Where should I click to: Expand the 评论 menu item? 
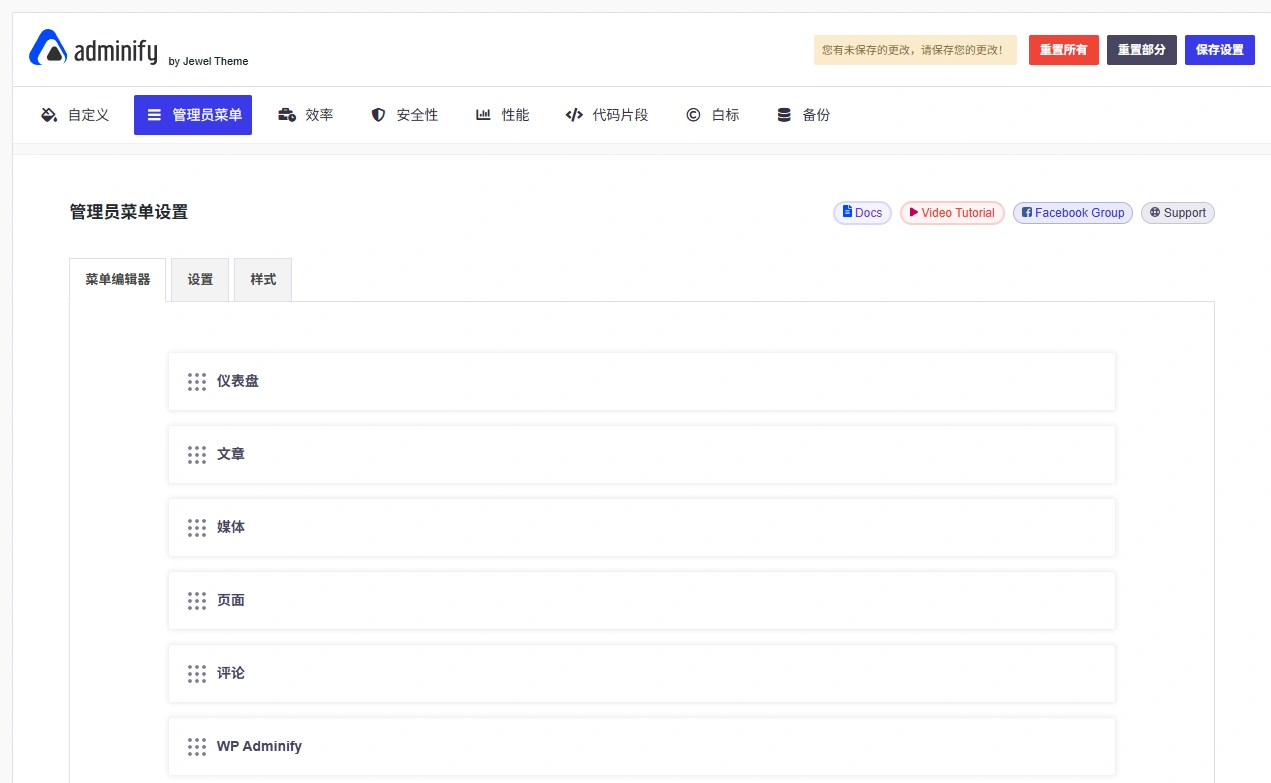[x=640, y=673]
